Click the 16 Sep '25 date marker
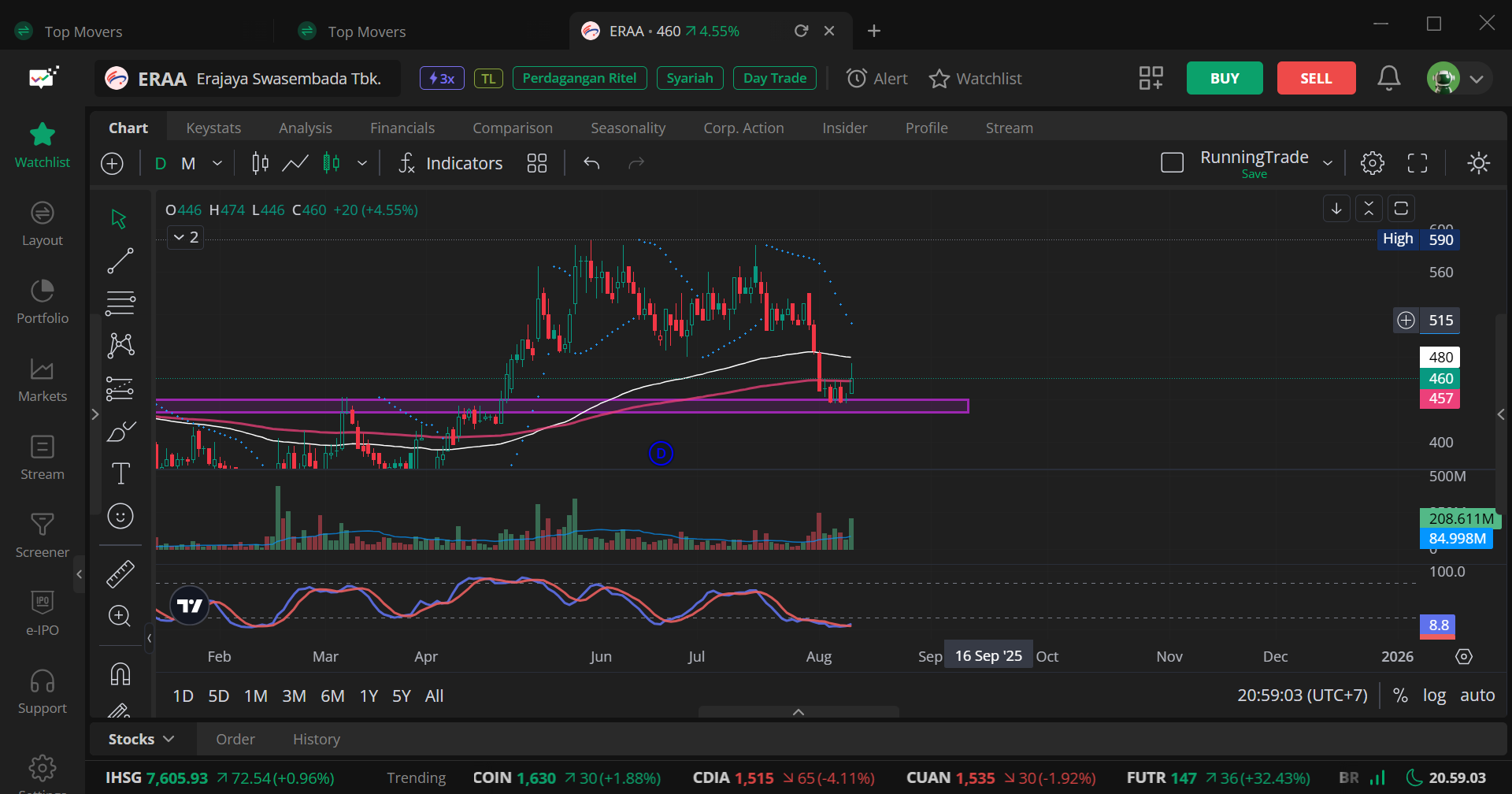 [988, 656]
